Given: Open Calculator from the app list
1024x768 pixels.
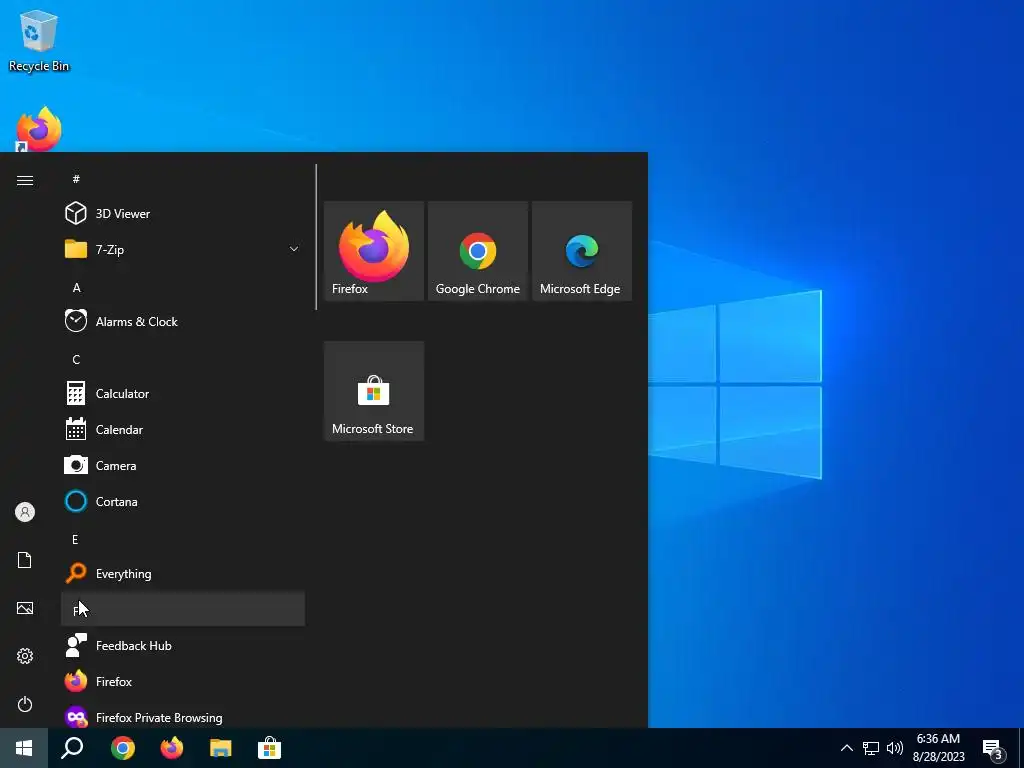Looking at the screenshot, I should tap(183, 393).
